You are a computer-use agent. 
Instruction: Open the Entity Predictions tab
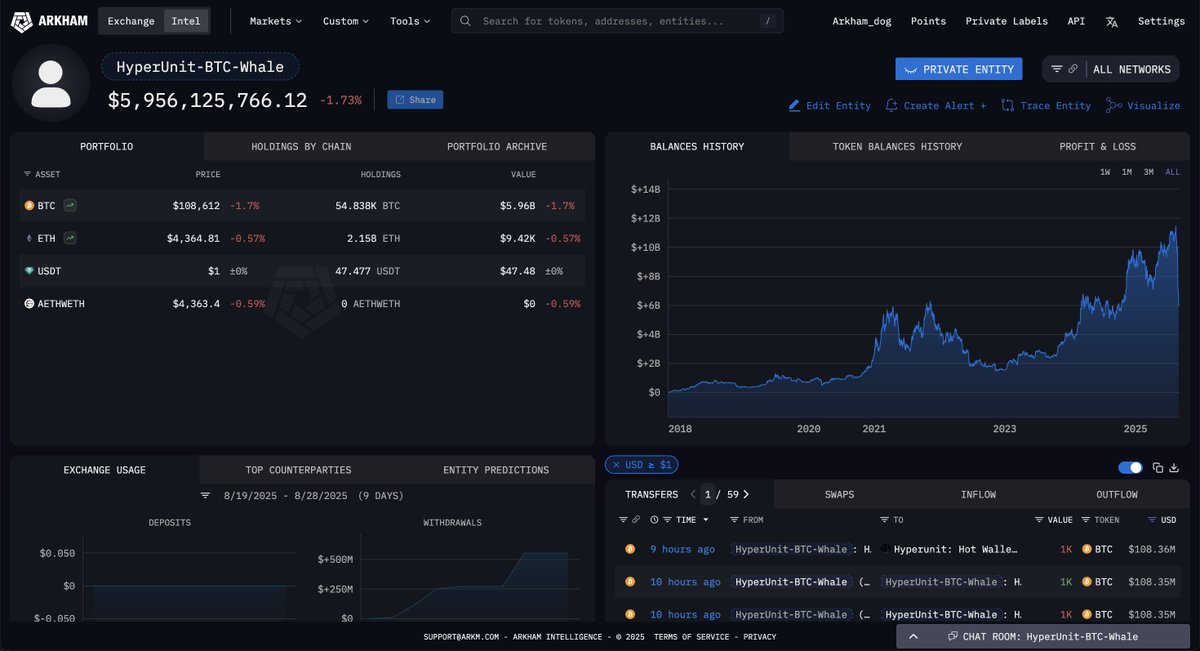tap(496, 470)
